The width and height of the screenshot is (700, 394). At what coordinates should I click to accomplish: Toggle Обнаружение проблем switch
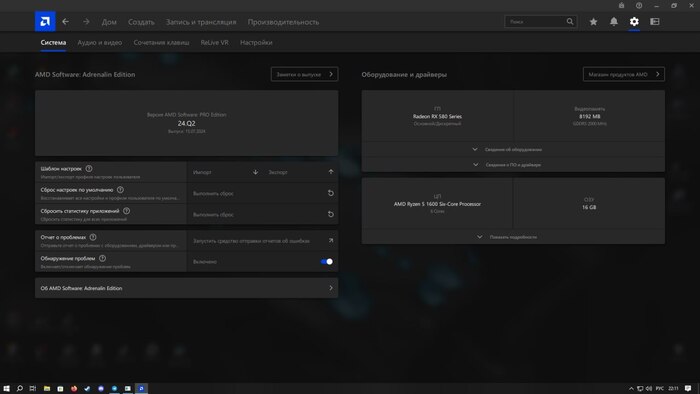click(x=327, y=261)
